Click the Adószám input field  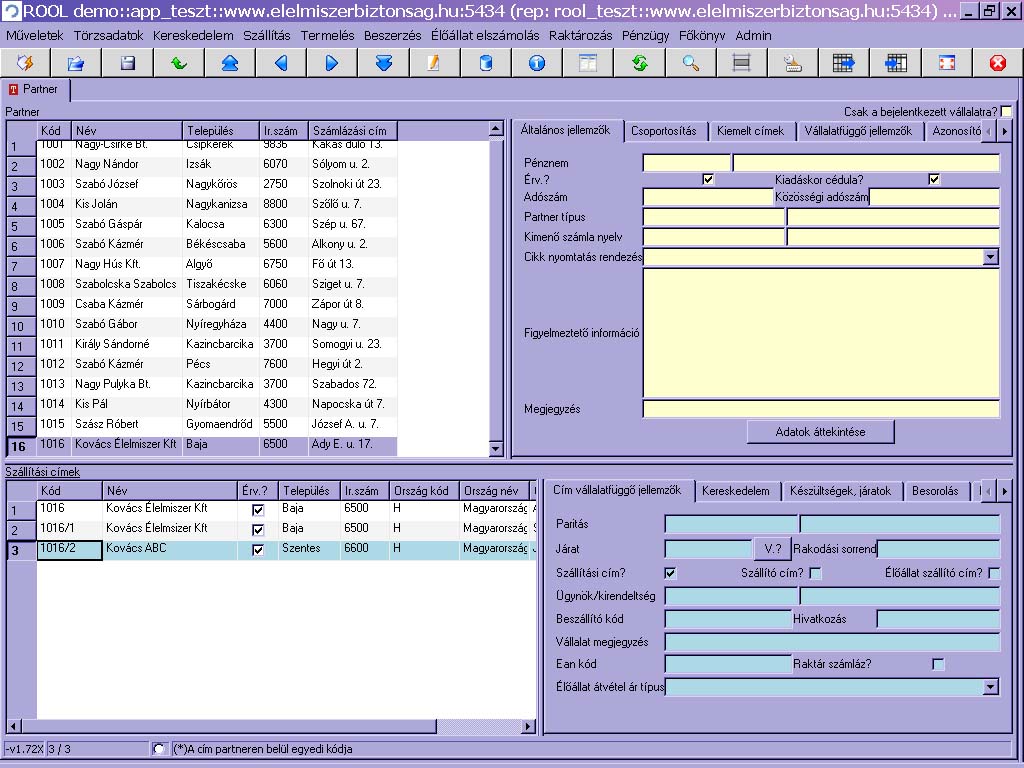[707, 198]
